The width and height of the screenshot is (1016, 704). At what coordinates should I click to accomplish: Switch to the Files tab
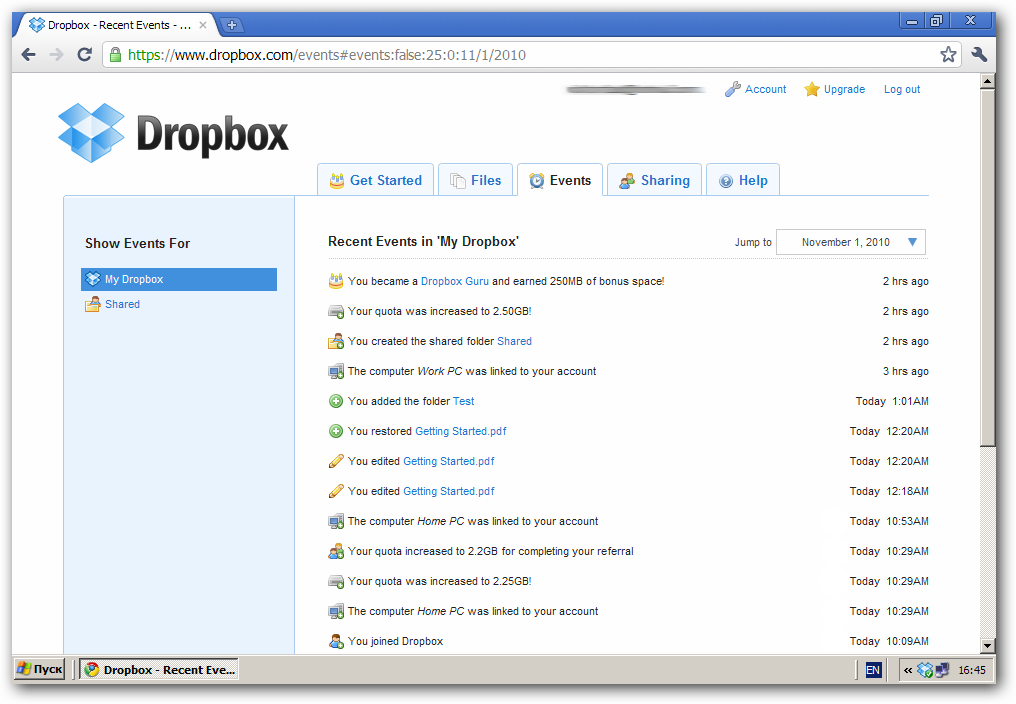[x=476, y=180]
